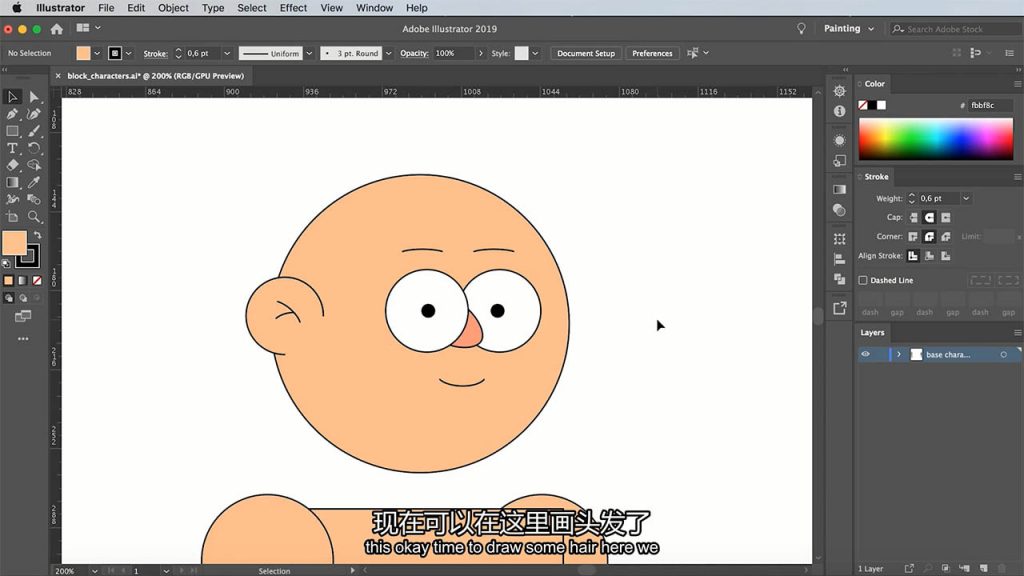Align stroke to inside

pos(929,256)
